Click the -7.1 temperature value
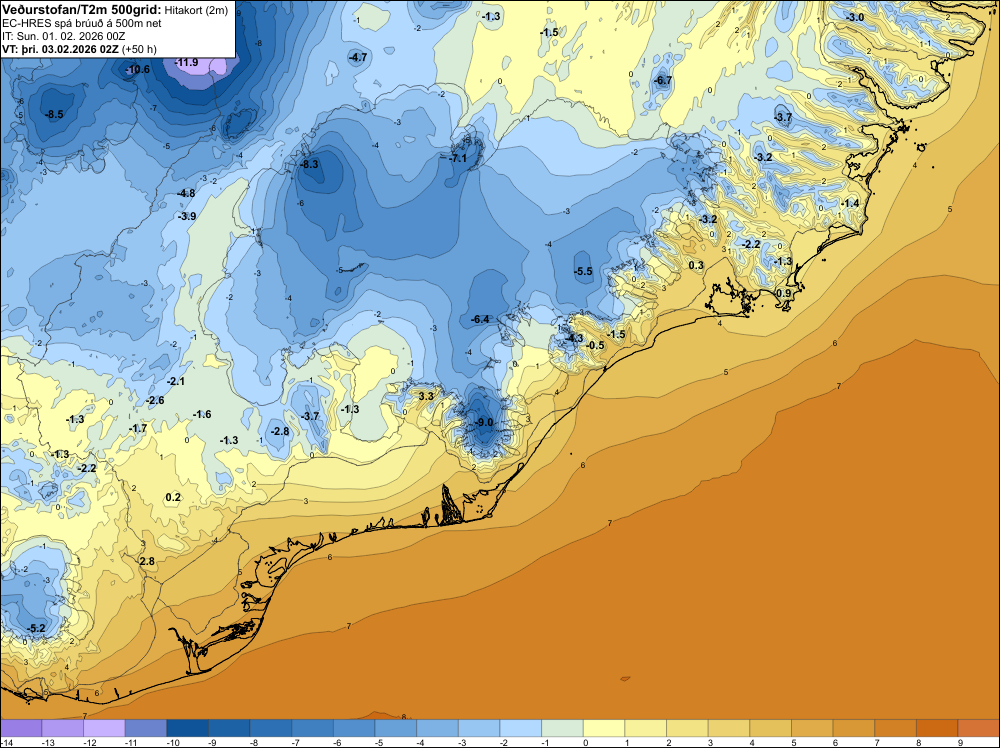 point(457,159)
